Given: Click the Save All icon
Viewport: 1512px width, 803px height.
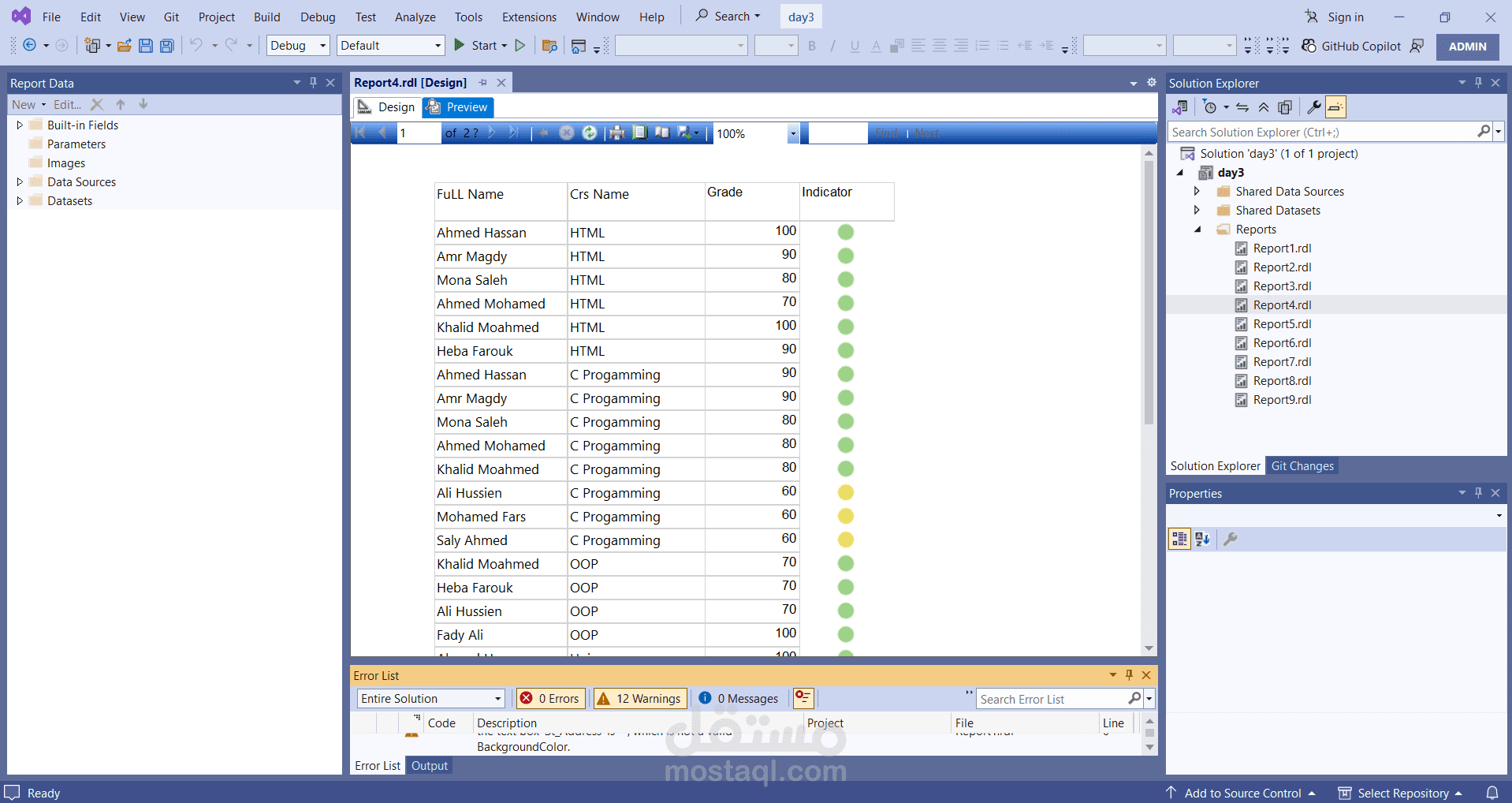Looking at the screenshot, I should click(x=167, y=46).
